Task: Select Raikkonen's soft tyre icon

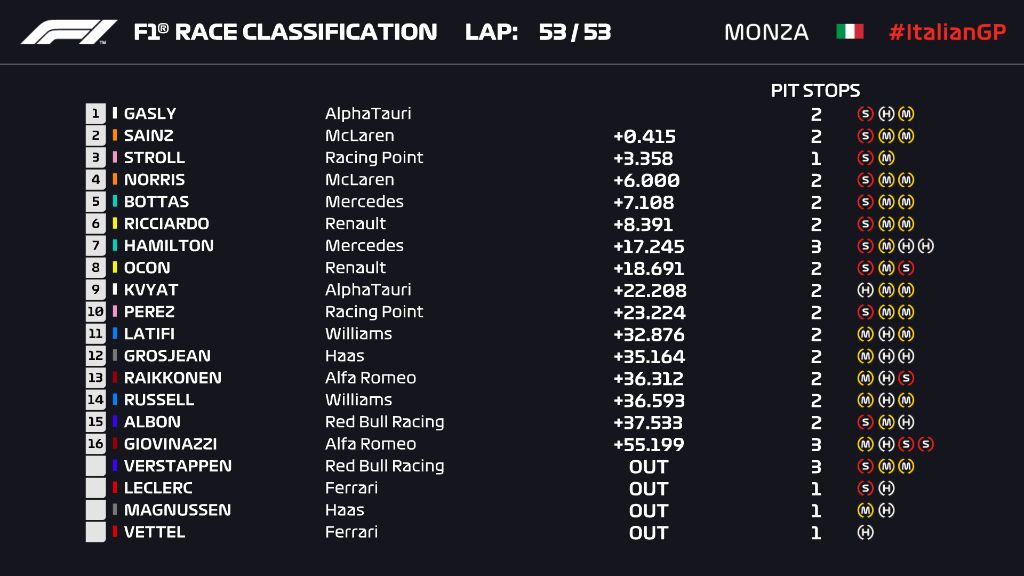Action: tap(906, 378)
